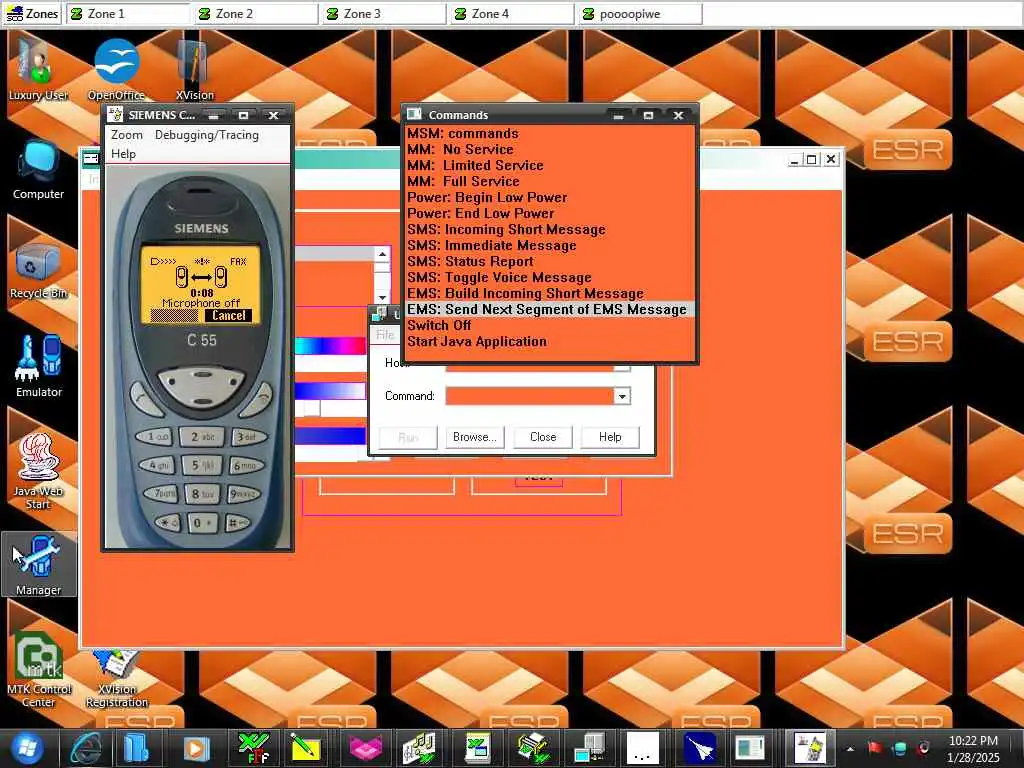This screenshot has height=768, width=1024.
Task: Click the blue paper plane taskbar icon
Action: 700,748
